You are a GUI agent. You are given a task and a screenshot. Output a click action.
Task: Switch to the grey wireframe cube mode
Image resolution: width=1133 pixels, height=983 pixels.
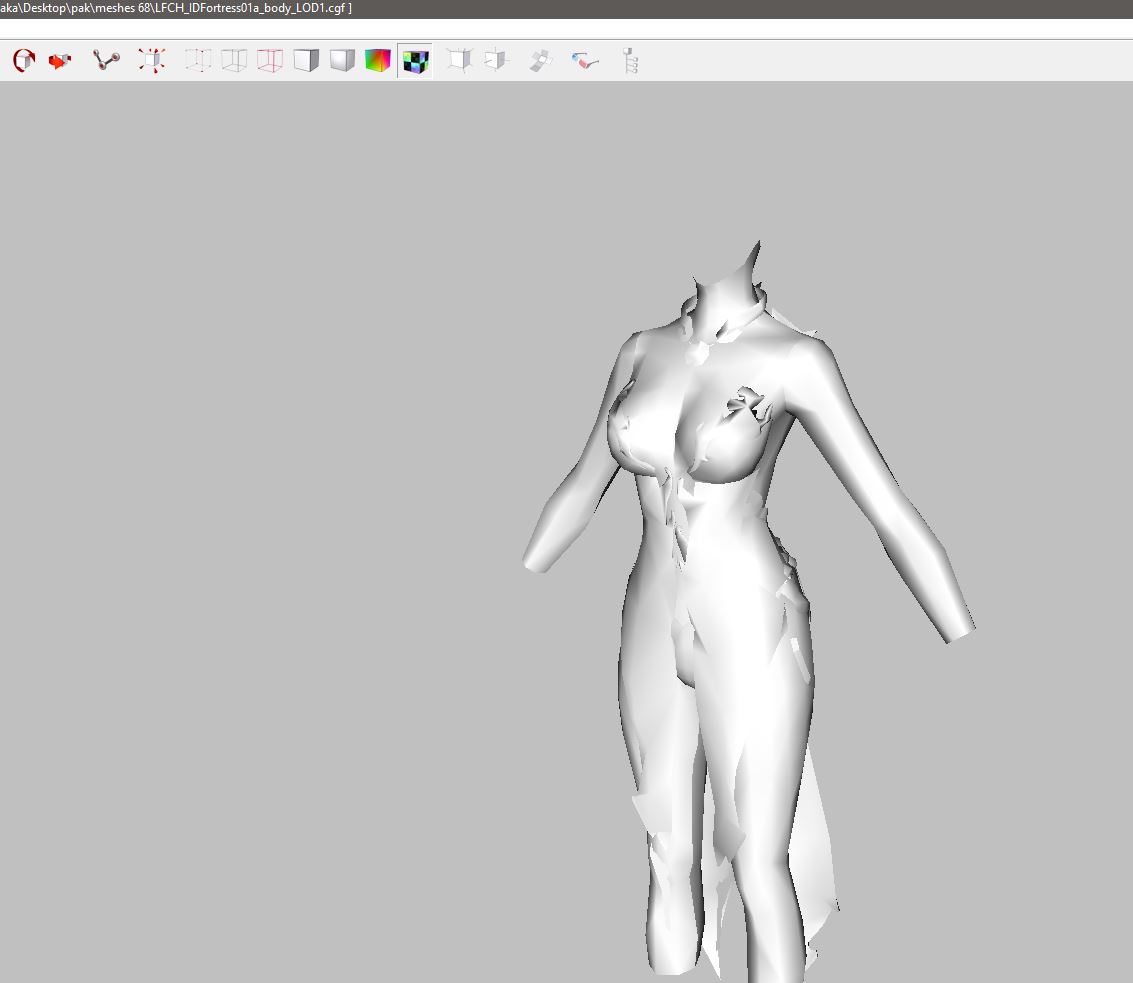pos(234,61)
